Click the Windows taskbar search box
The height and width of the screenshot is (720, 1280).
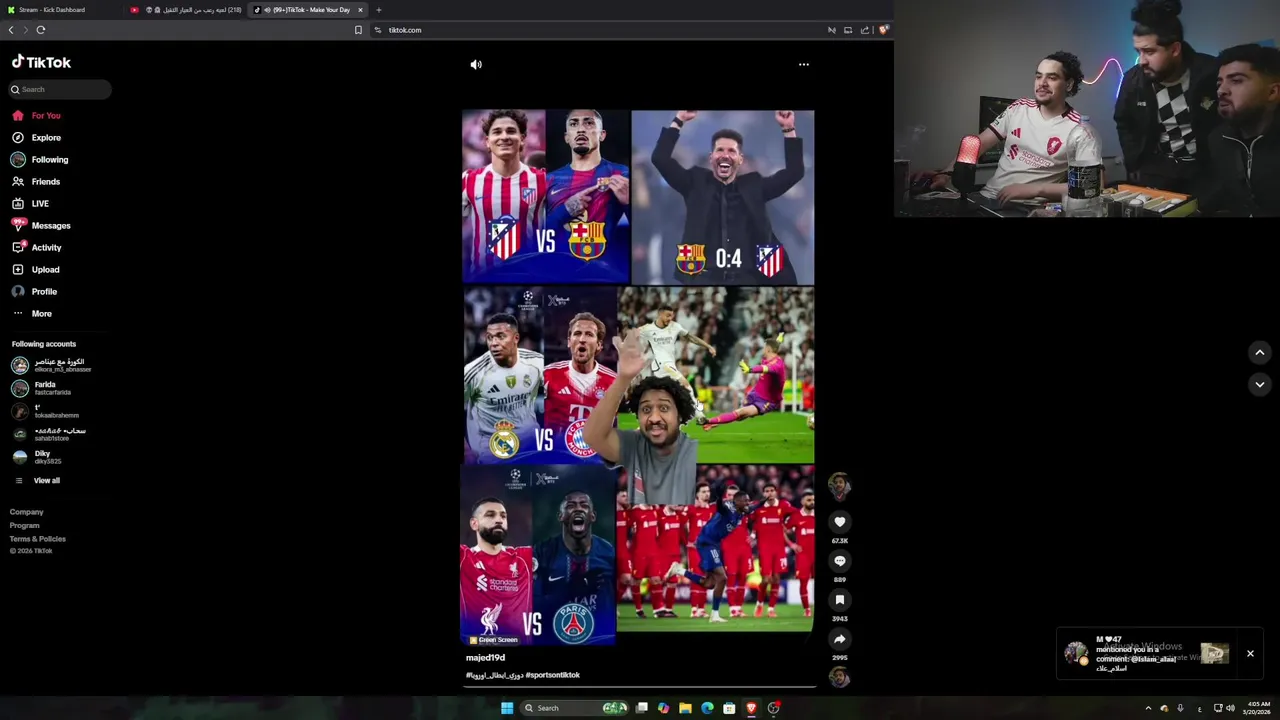point(575,708)
